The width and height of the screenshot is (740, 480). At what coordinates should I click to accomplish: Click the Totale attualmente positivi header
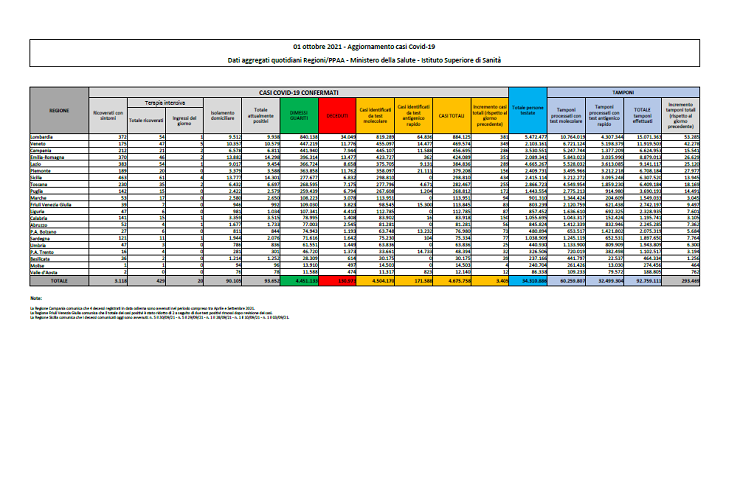pos(260,115)
